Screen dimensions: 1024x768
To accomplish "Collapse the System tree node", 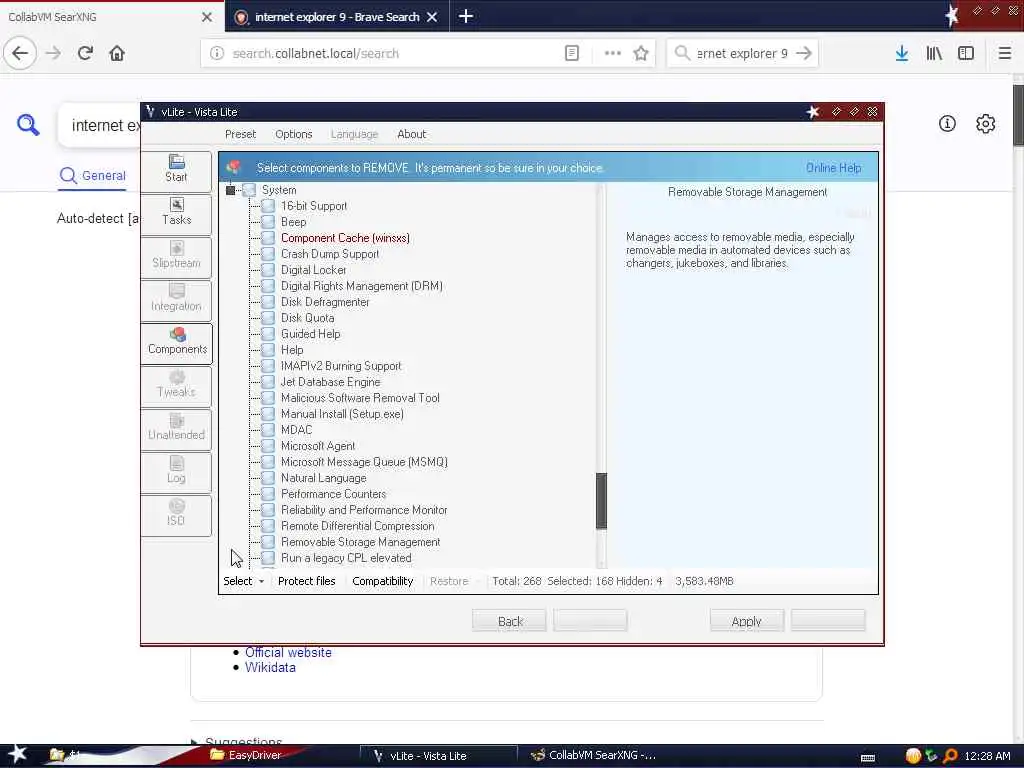I will 231,190.
